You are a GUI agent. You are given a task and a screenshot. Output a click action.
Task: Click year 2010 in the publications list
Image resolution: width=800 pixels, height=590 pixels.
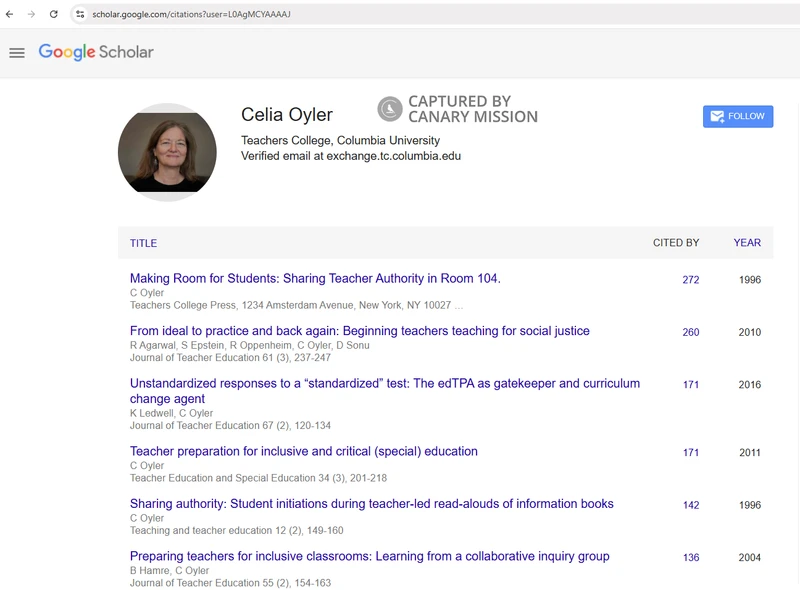749,332
